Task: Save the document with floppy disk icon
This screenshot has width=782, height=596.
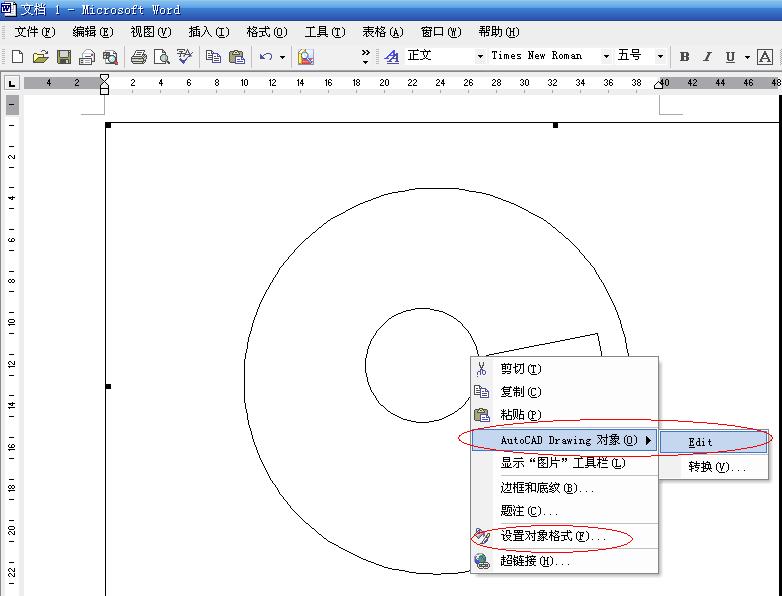Action: click(x=64, y=57)
